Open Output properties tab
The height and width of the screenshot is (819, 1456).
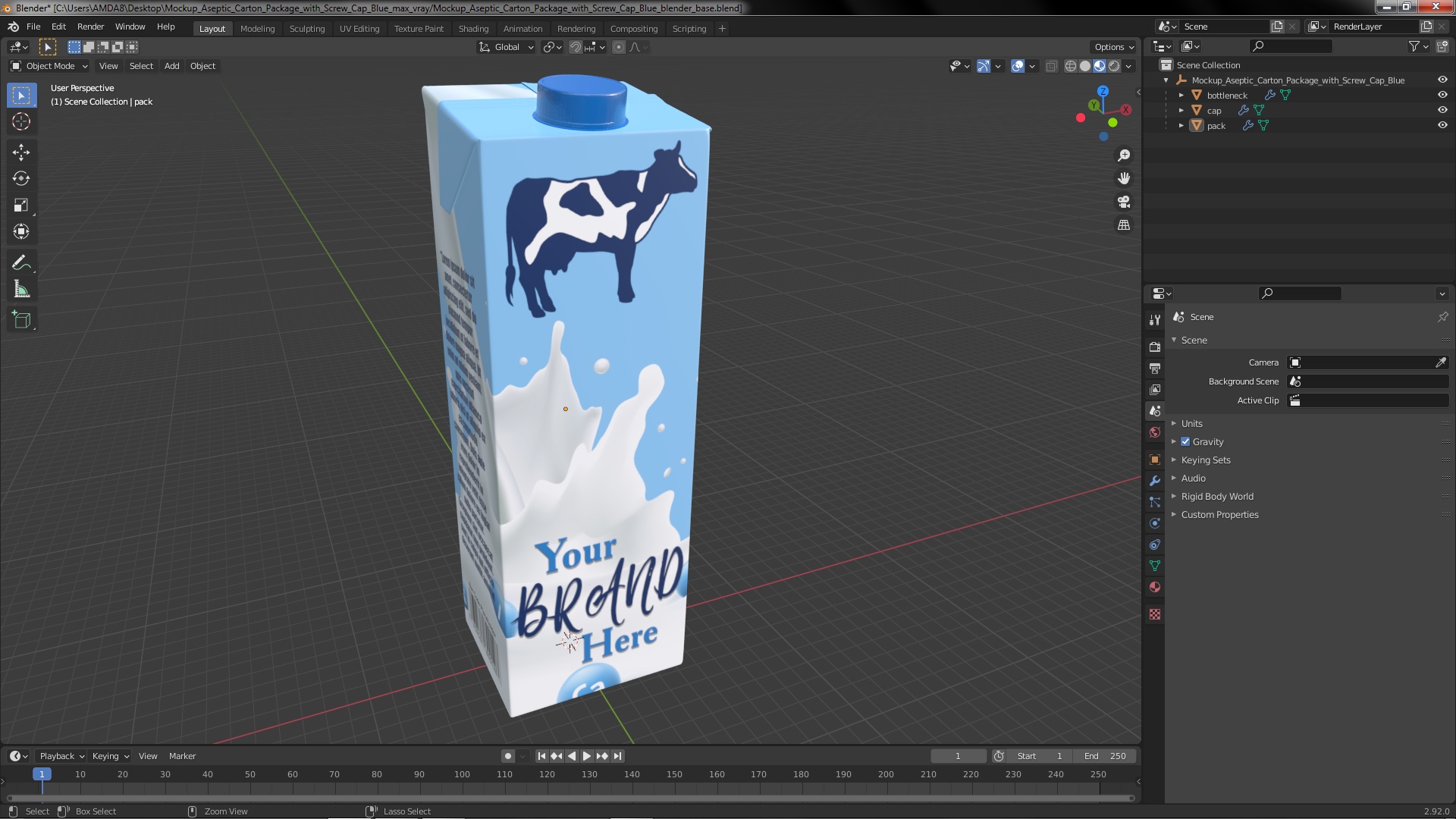coord(1155,368)
